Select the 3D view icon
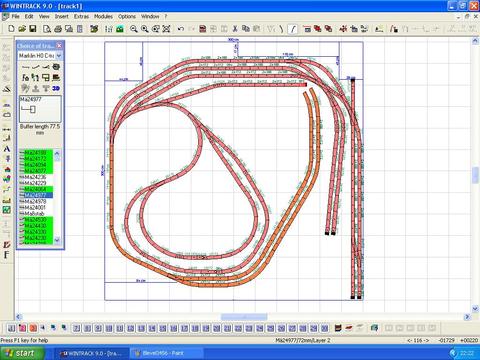 (56, 88)
